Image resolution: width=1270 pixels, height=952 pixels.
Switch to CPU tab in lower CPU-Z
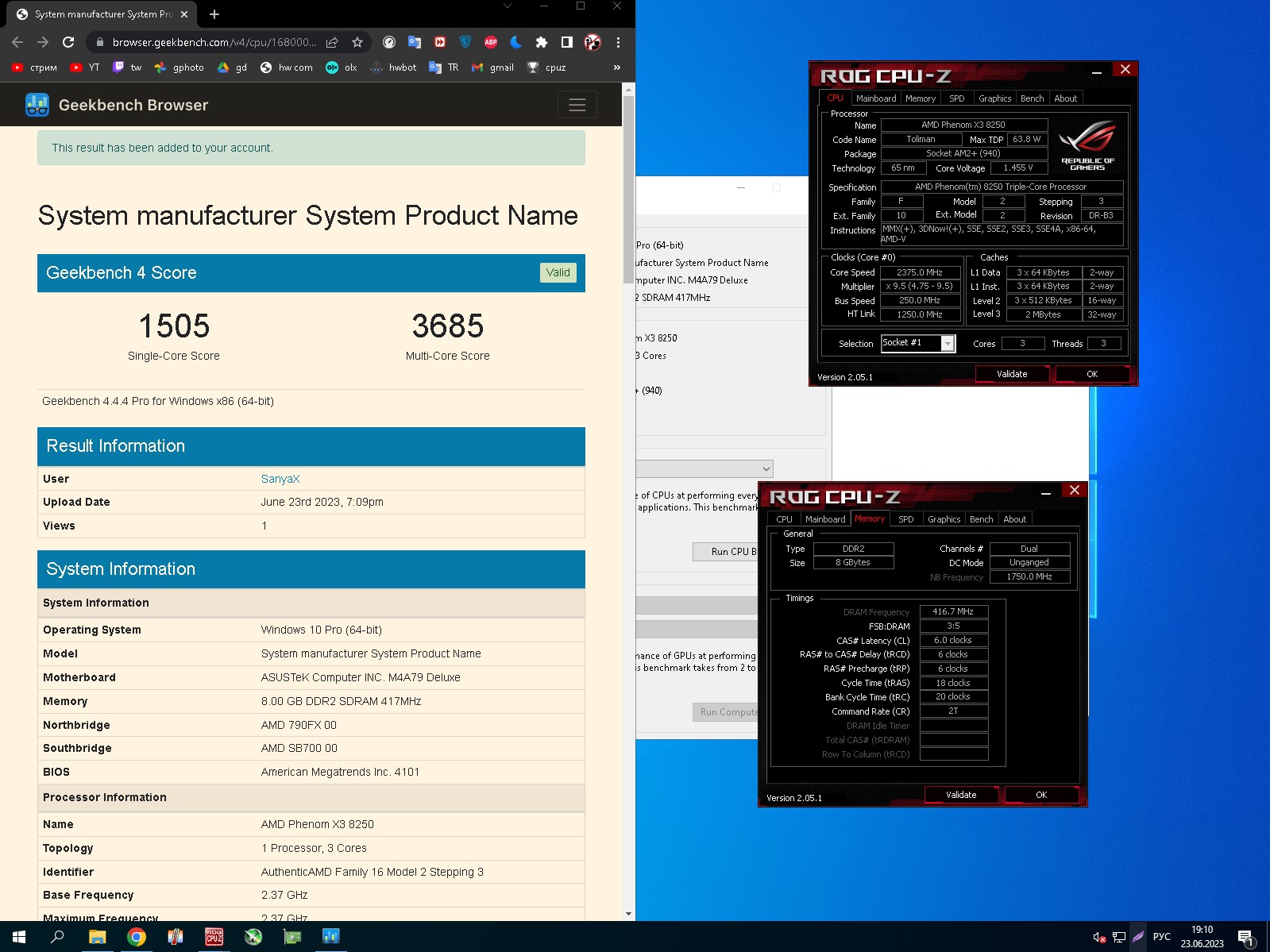click(784, 519)
